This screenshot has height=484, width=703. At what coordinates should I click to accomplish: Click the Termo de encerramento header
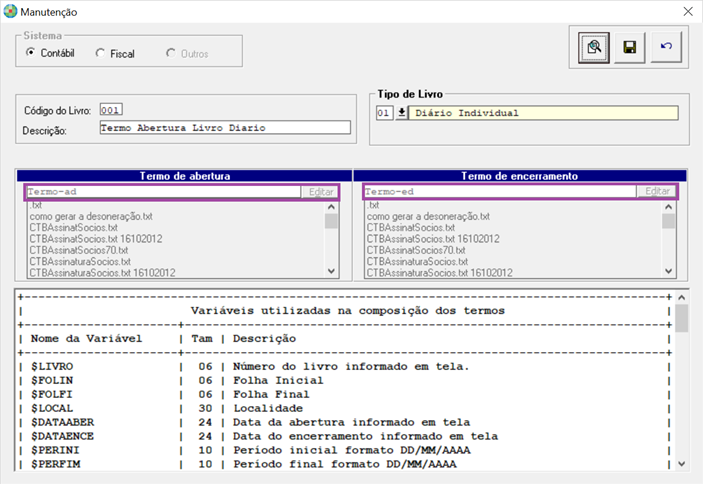tap(520, 176)
